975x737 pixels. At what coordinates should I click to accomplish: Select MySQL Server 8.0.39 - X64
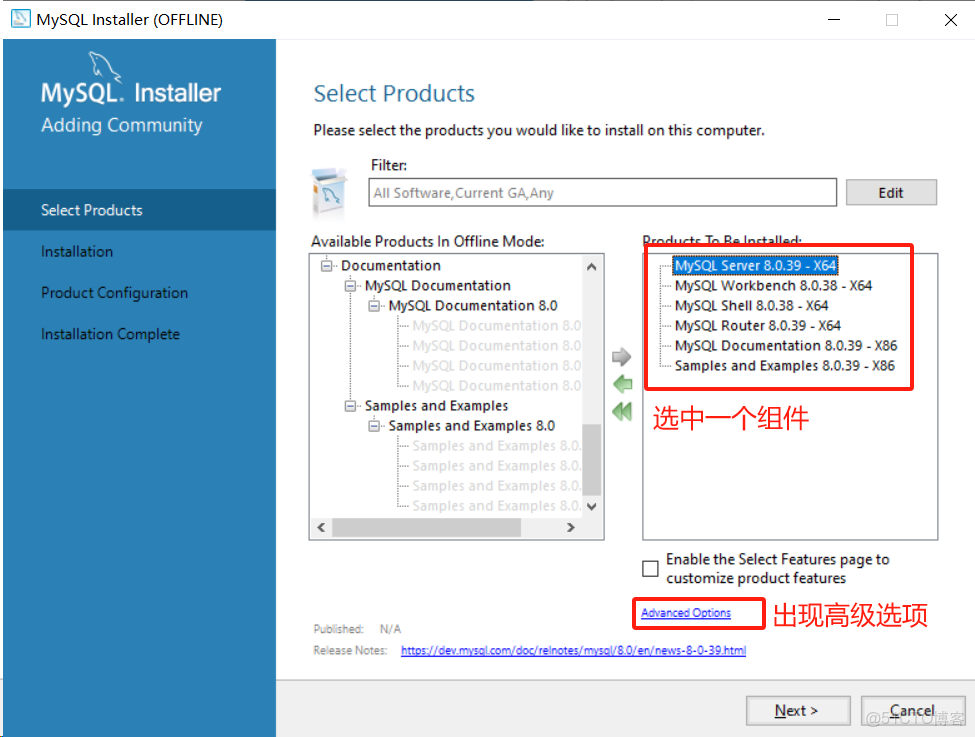click(756, 266)
